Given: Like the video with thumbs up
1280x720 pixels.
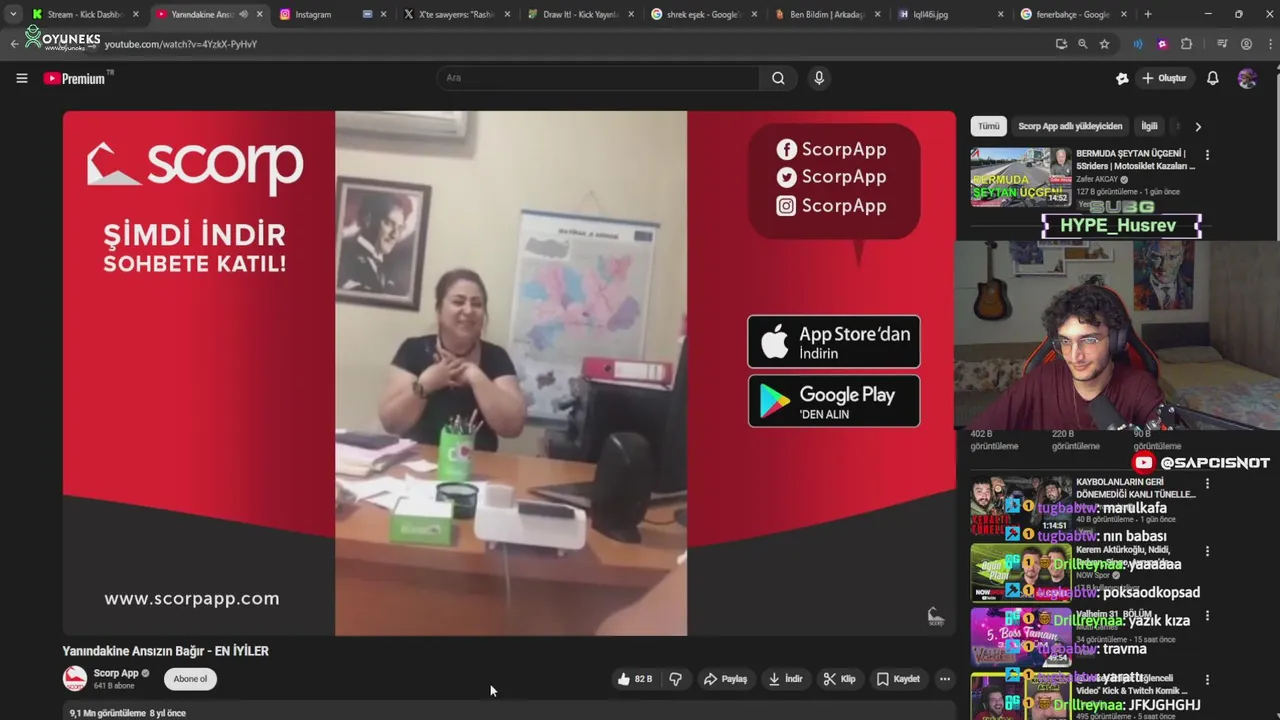Looking at the screenshot, I should 635,679.
